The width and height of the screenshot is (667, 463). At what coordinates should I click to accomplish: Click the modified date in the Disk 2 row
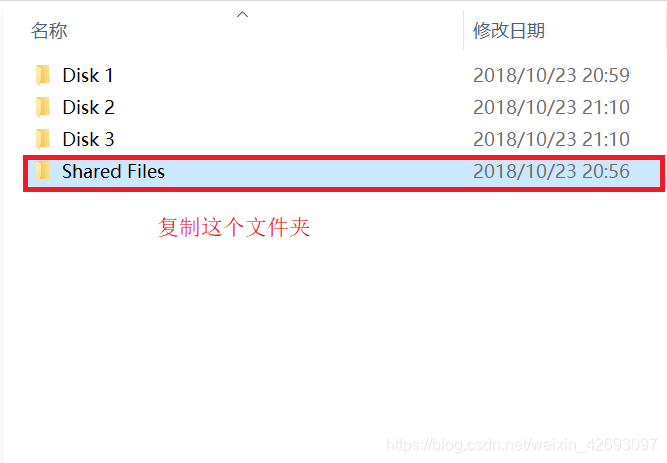point(551,107)
